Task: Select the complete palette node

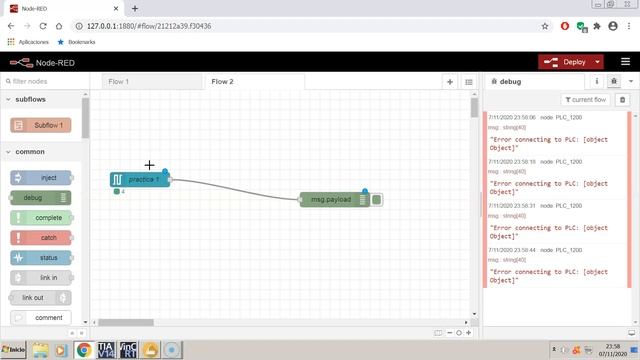Action: point(41,218)
